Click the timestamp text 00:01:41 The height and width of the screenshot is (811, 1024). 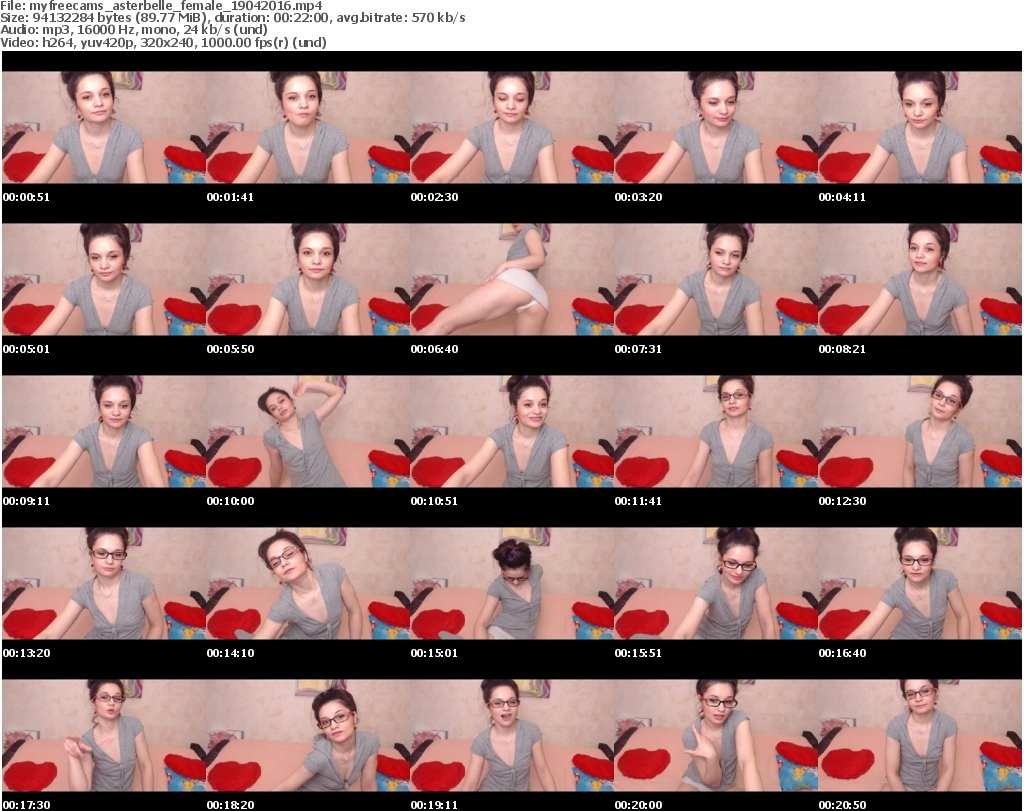[x=230, y=197]
